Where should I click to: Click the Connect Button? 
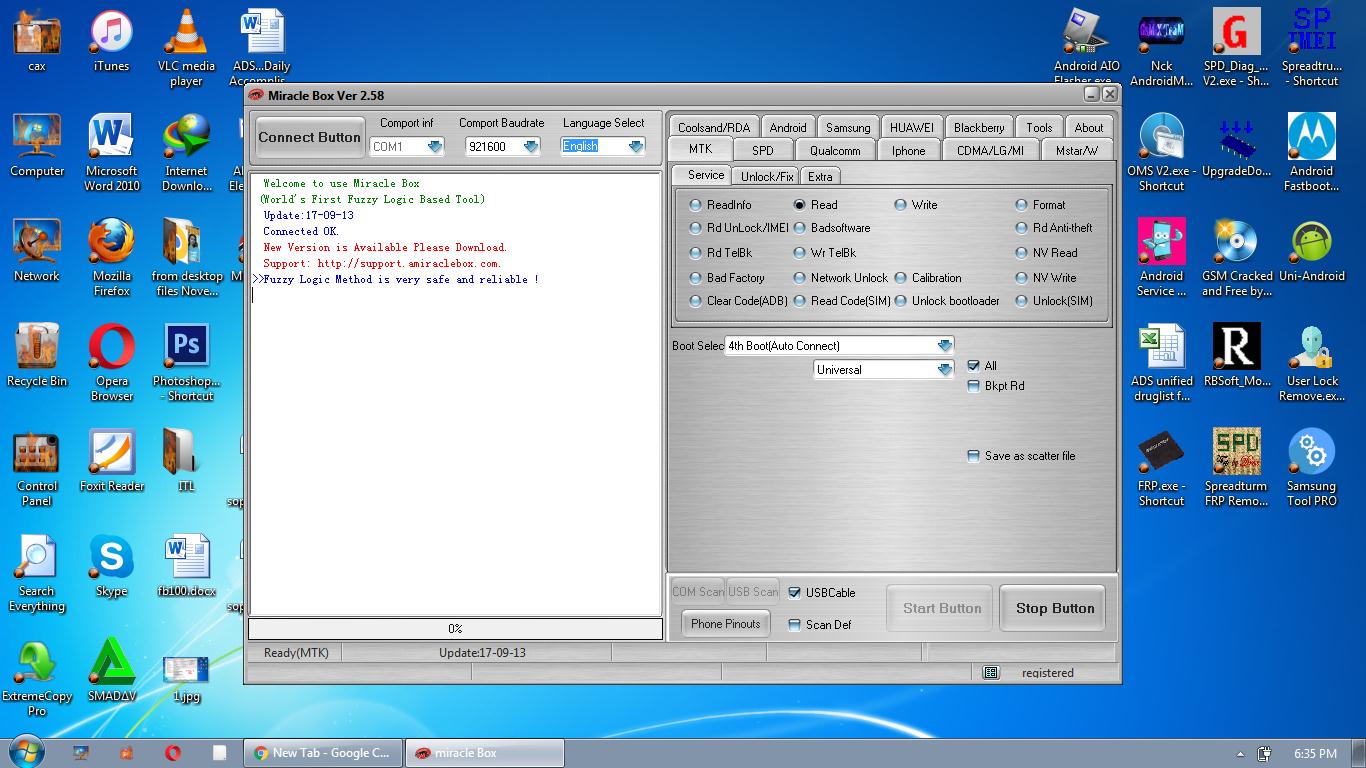click(309, 137)
